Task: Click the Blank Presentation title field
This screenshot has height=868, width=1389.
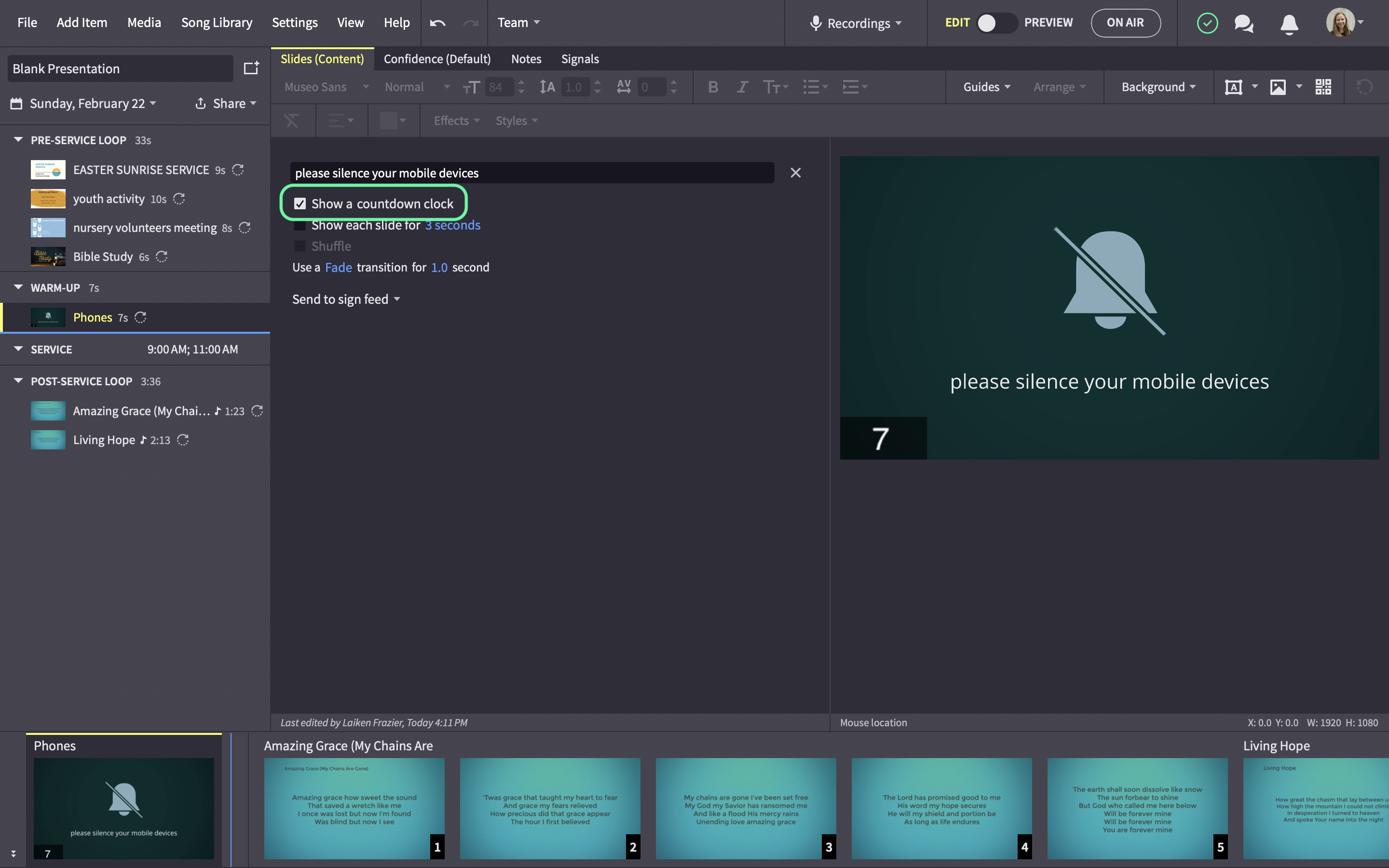Action: click(x=121, y=68)
